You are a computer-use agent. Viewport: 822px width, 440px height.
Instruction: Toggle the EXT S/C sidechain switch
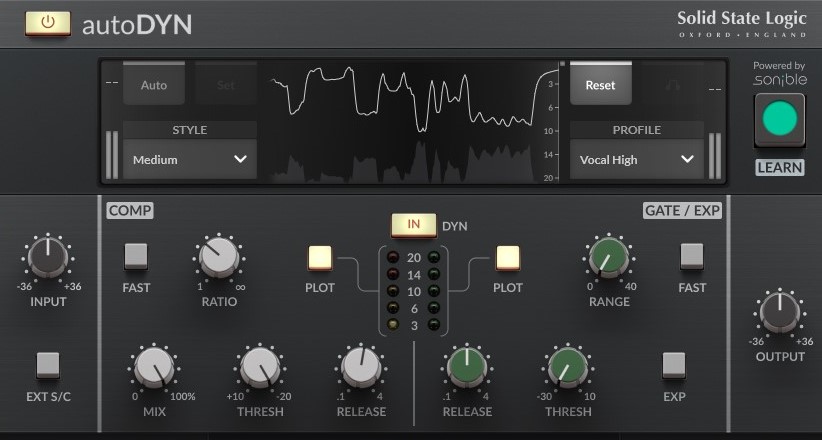click(x=48, y=365)
